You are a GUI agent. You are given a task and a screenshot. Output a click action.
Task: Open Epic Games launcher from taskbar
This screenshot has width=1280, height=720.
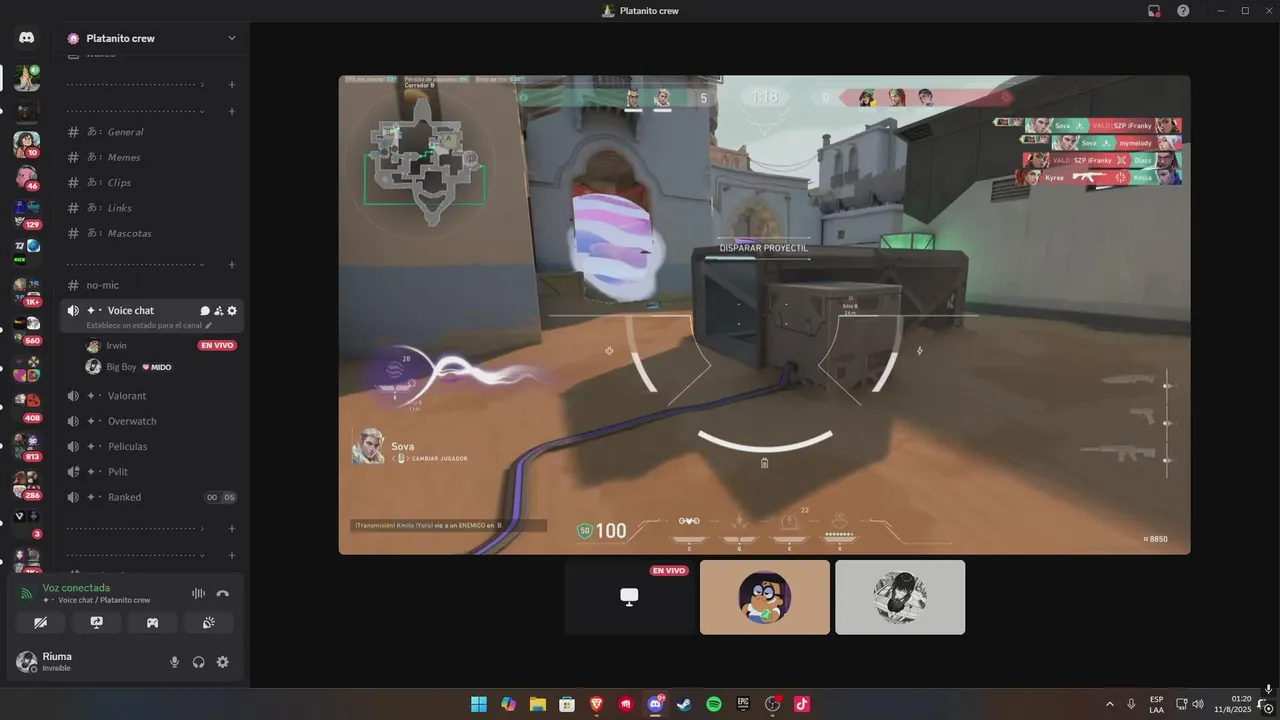point(743,704)
